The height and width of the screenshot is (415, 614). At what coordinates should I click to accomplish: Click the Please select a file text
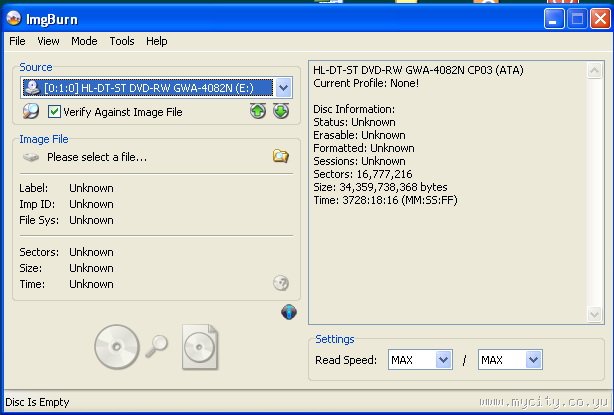[x=97, y=157]
